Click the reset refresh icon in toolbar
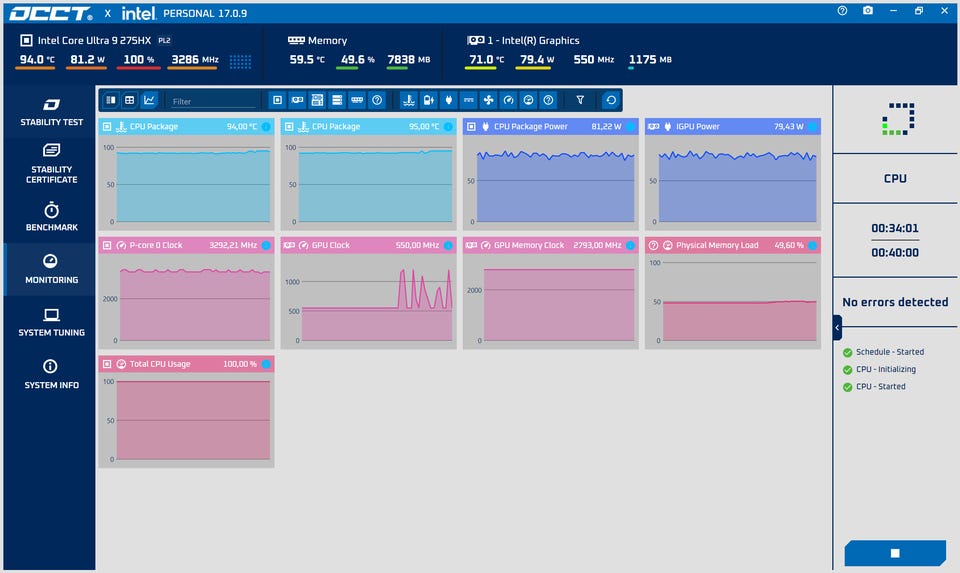The image size is (960, 573). tap(610, 100)
